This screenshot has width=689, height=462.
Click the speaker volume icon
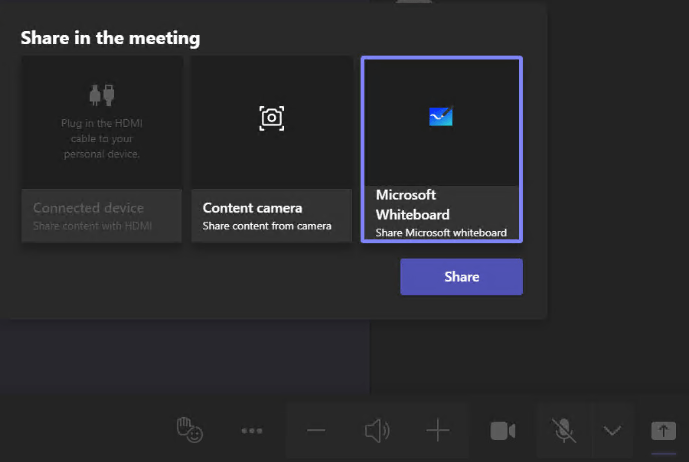click(x=377, y=431)
